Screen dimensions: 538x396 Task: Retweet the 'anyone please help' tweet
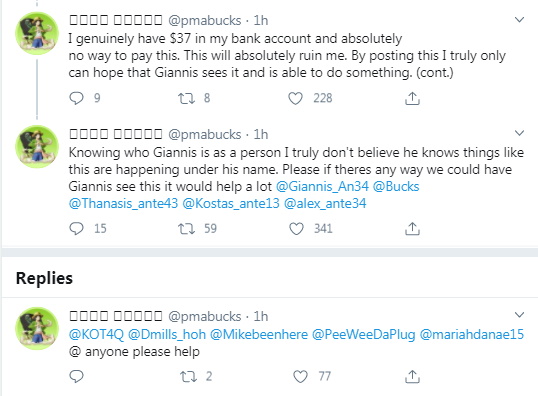coord(188,377)
